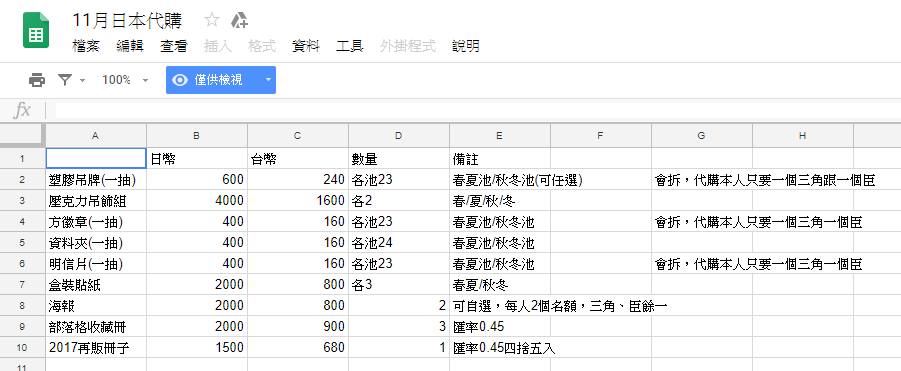Star the 11月日本代購 document

point(212,21)
